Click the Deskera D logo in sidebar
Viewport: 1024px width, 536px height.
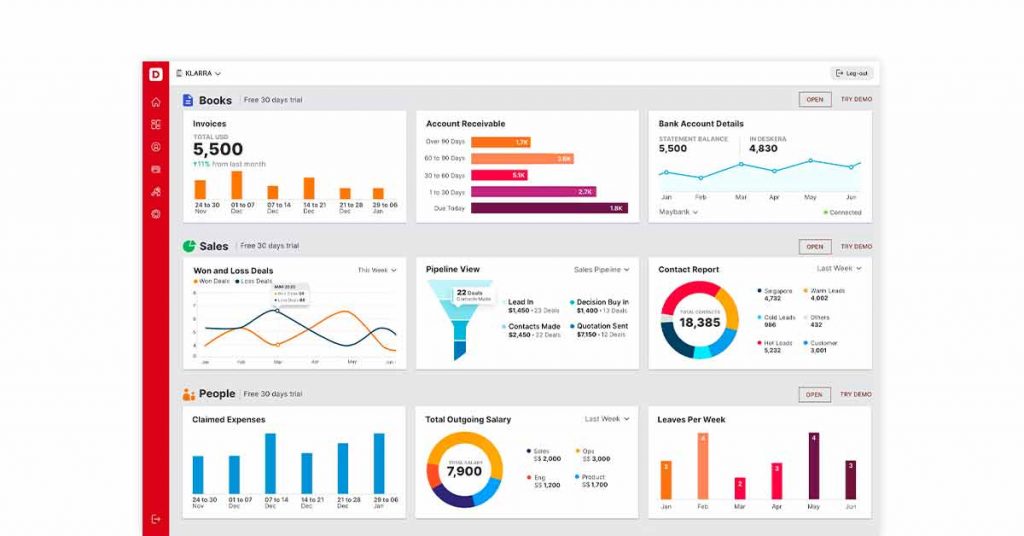tap(155, 74)
